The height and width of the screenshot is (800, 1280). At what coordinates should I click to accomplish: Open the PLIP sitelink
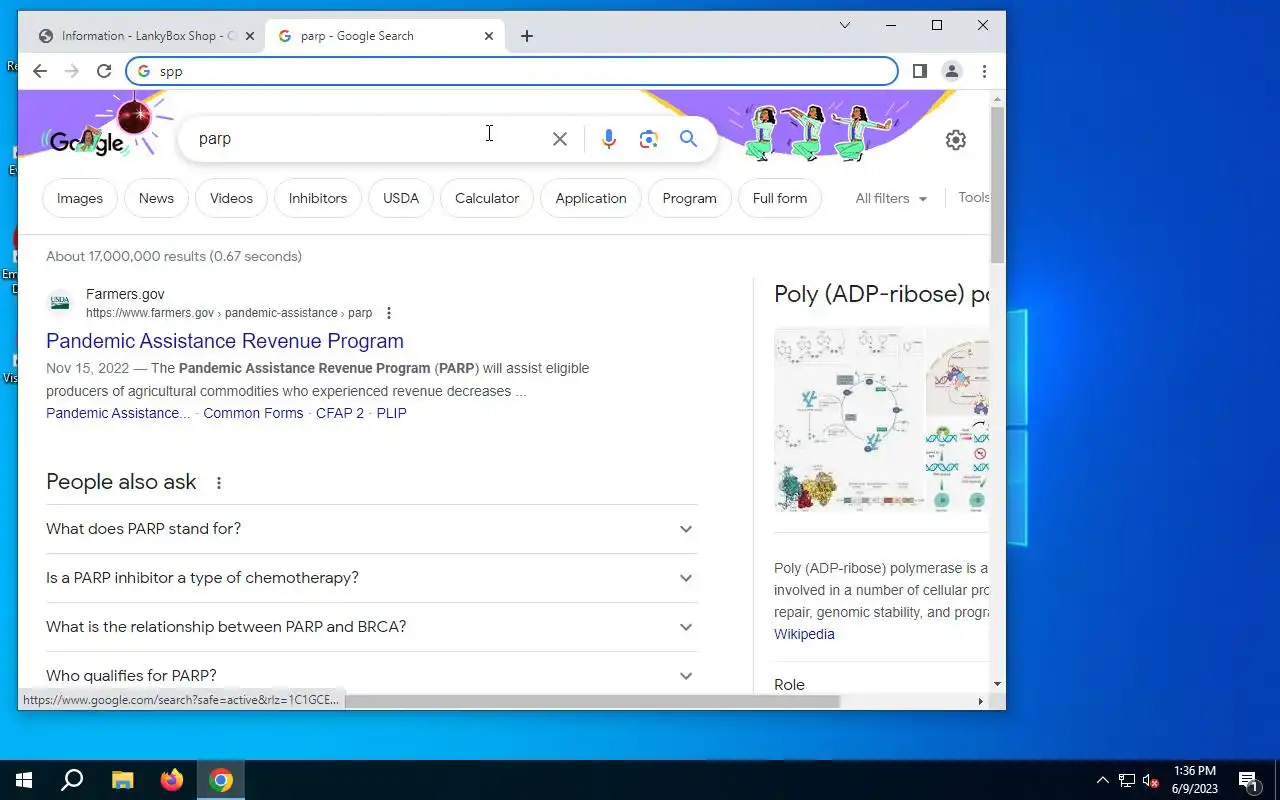[391, 413]
